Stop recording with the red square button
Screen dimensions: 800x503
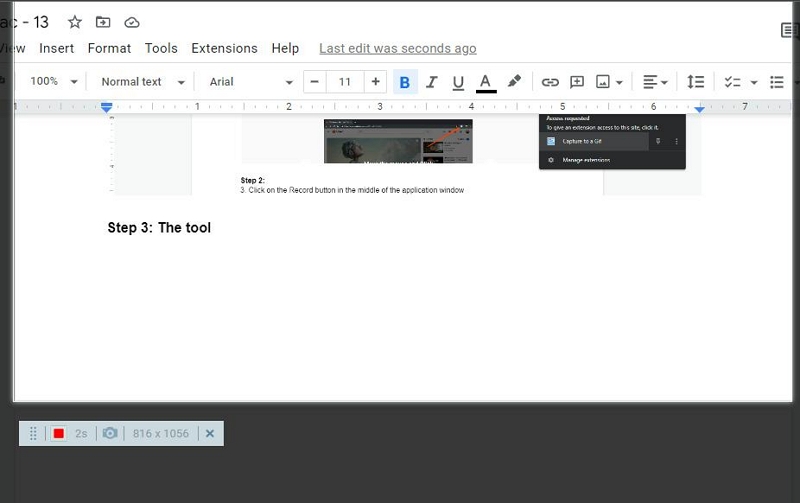(59, 433)
